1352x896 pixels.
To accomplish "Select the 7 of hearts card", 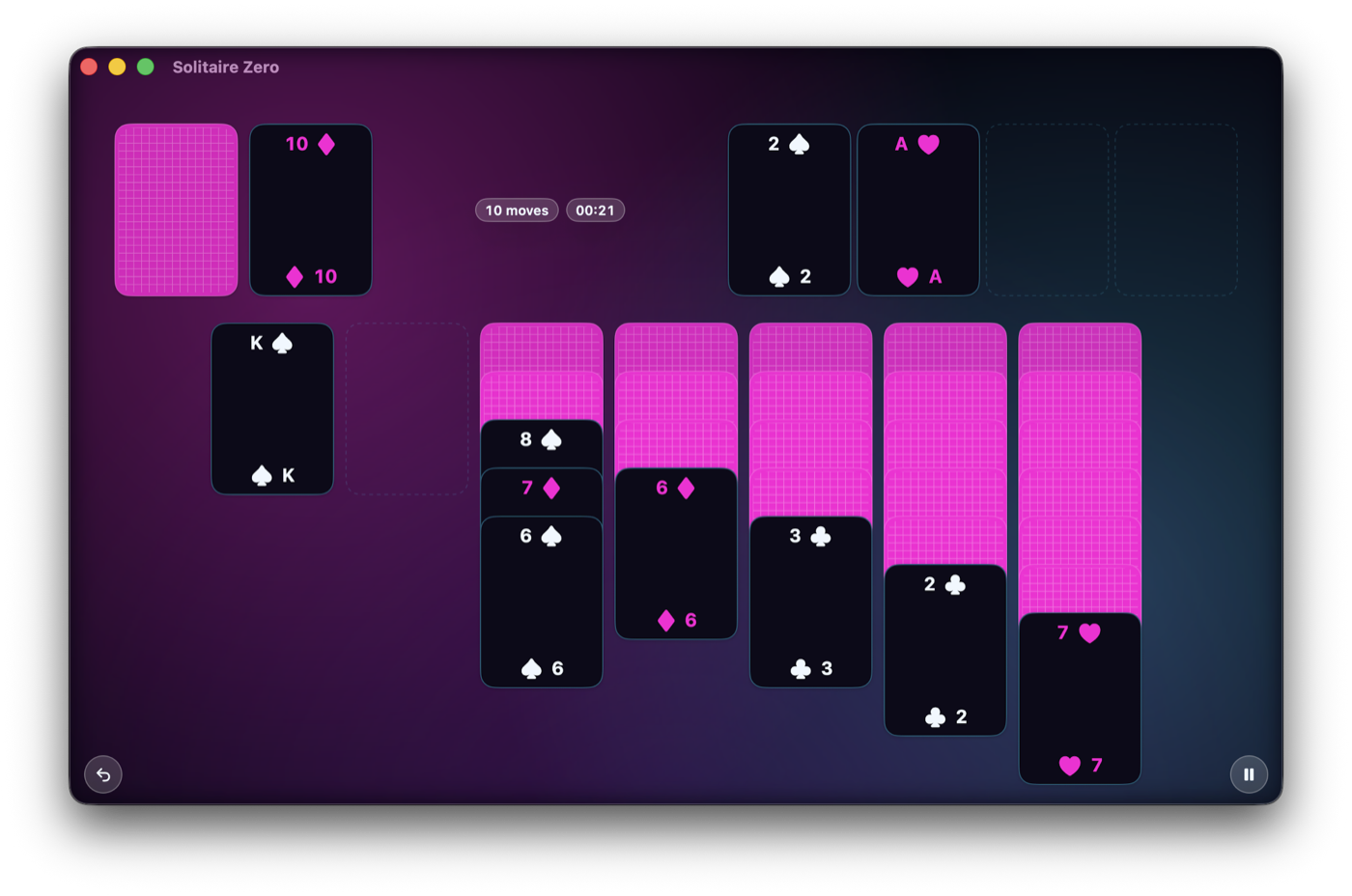I will click(1080, 698).
